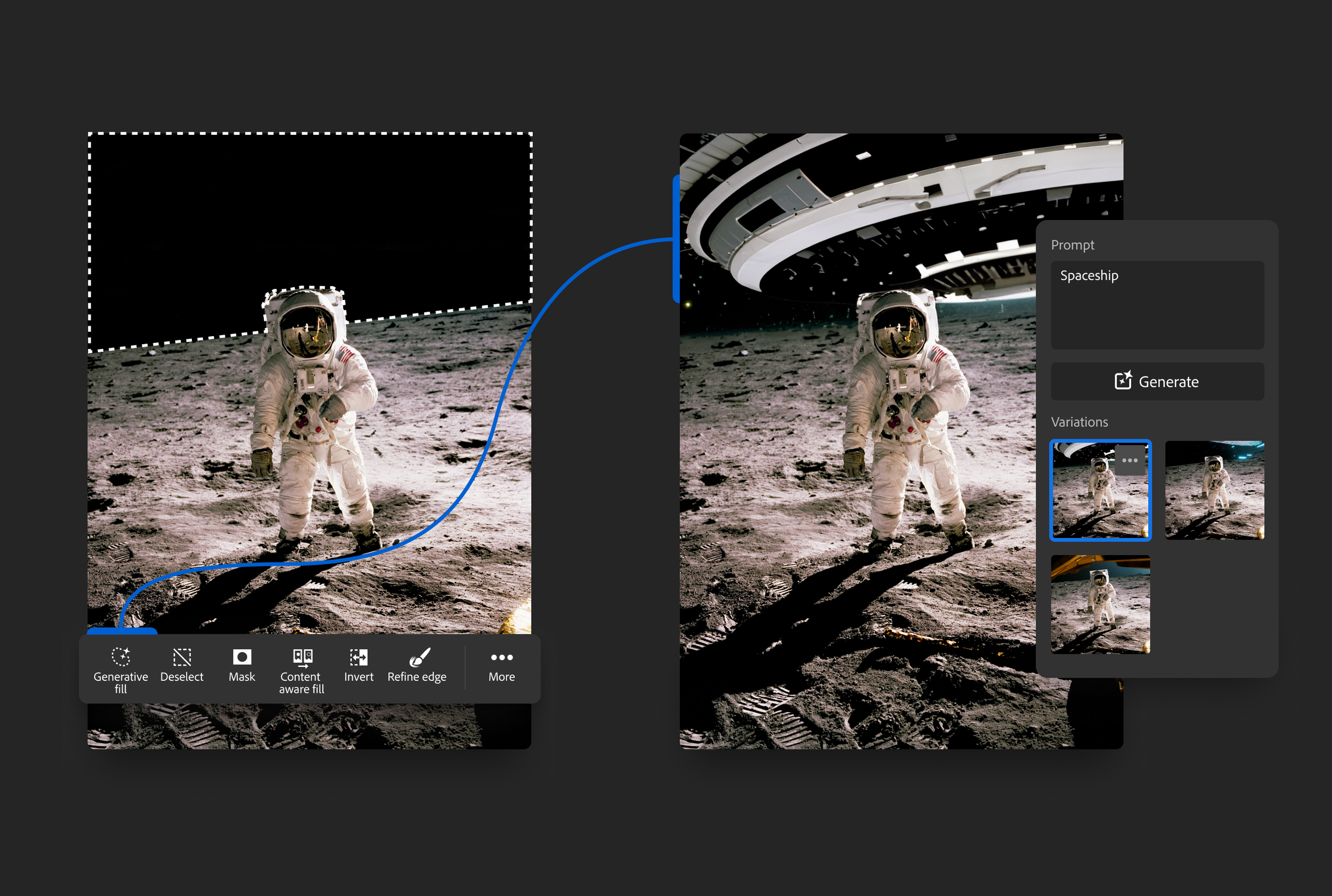The image size is (1332, 896).
Task: Pick the third variation with orange ship
Action: [x=1100, y=604]
